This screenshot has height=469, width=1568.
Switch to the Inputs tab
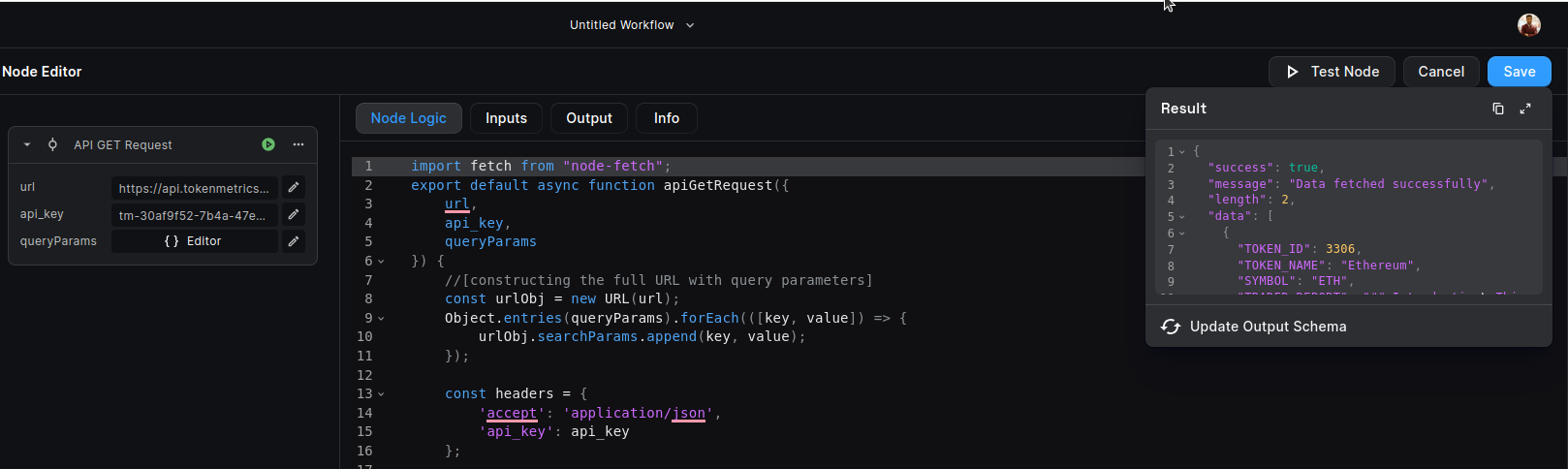pyautogui.click(x=506, y=118)
